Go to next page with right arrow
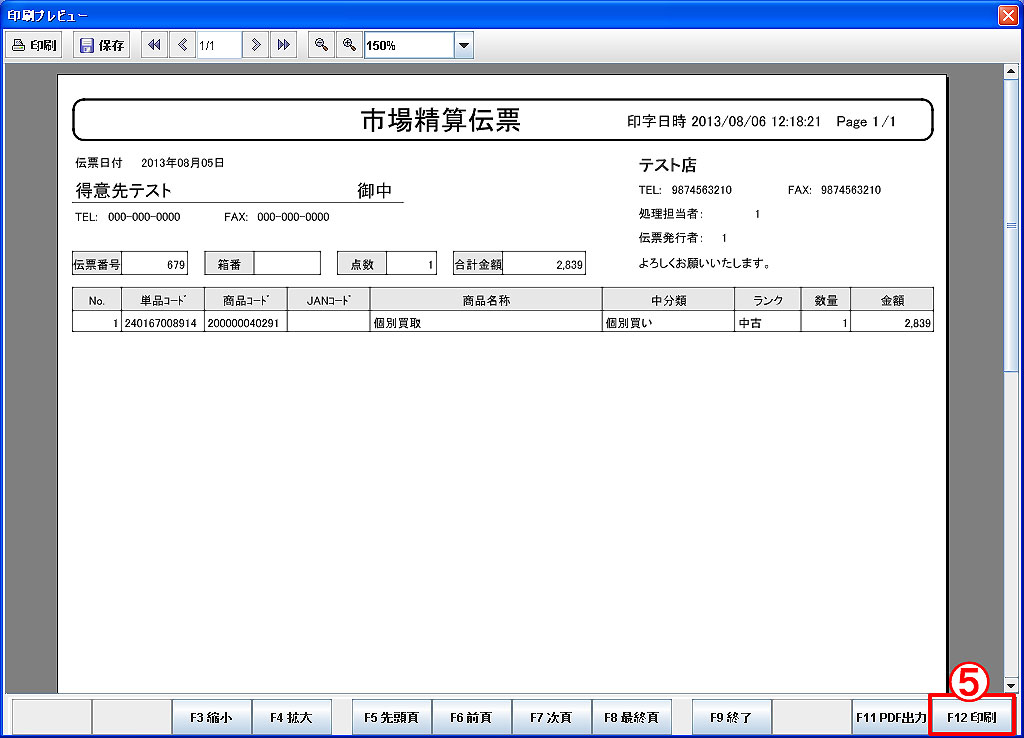This screenshot has height=738, width=1024. (x=257, y=45)
